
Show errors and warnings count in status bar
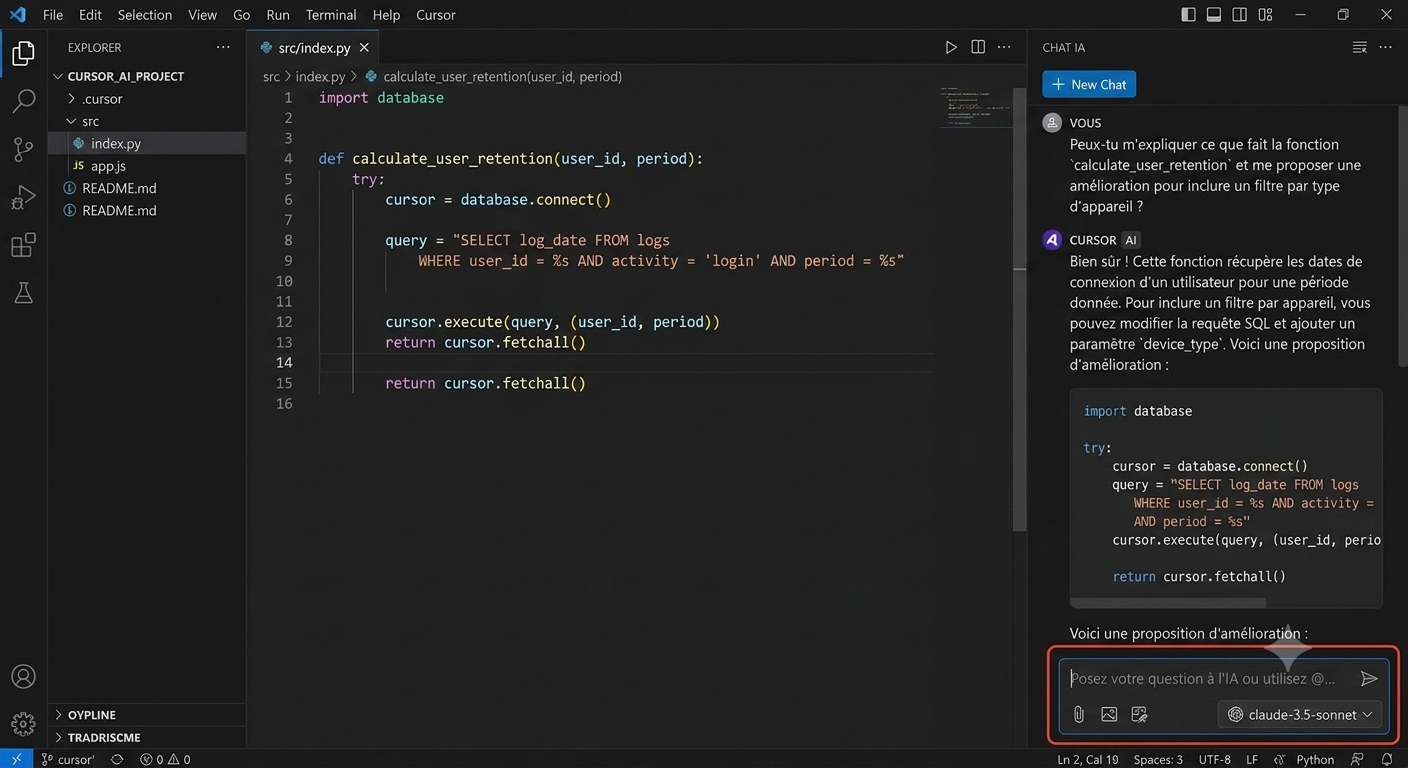click(x=165, y=760)
